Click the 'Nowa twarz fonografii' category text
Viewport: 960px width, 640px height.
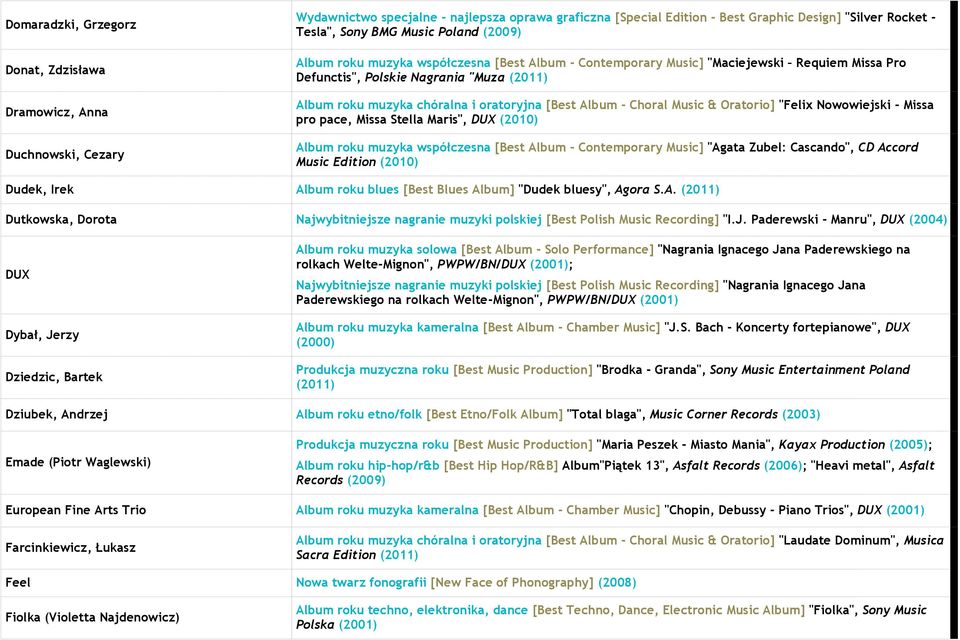[x=361, y=582]
